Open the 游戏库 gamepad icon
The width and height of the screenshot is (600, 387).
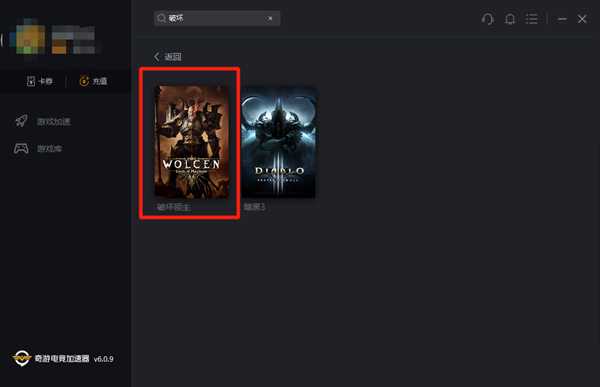click(x=21, y=148)
